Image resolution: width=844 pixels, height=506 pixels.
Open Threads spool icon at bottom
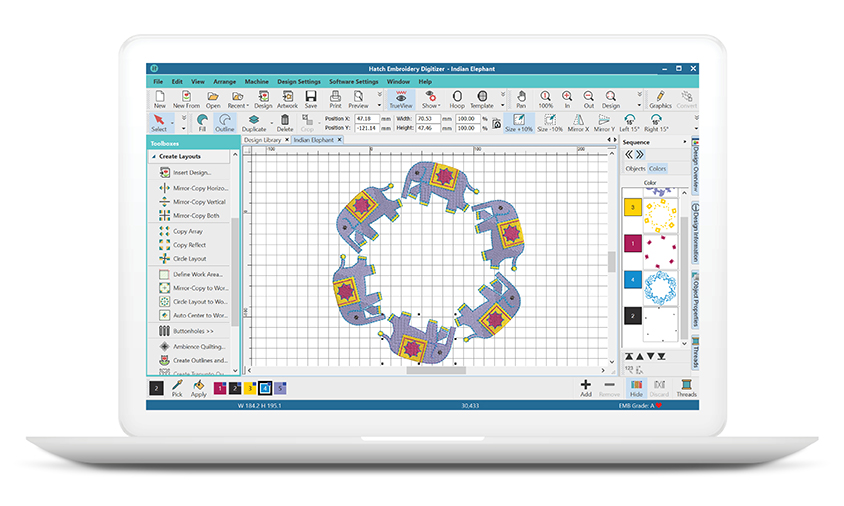686,388
